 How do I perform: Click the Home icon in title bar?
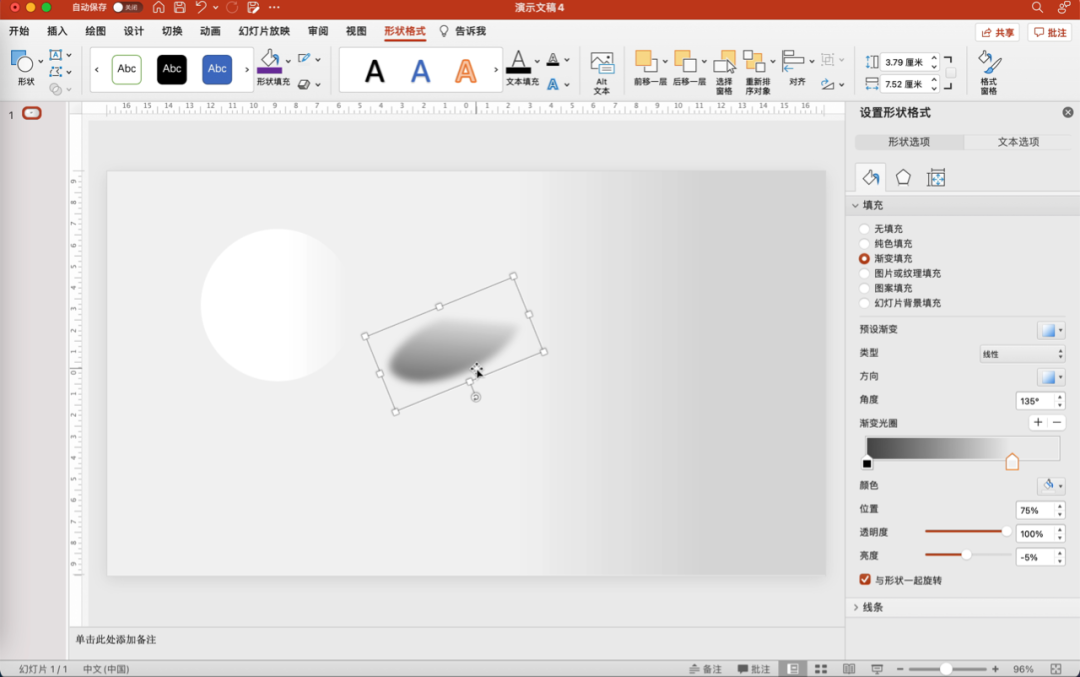pos(158,8)
